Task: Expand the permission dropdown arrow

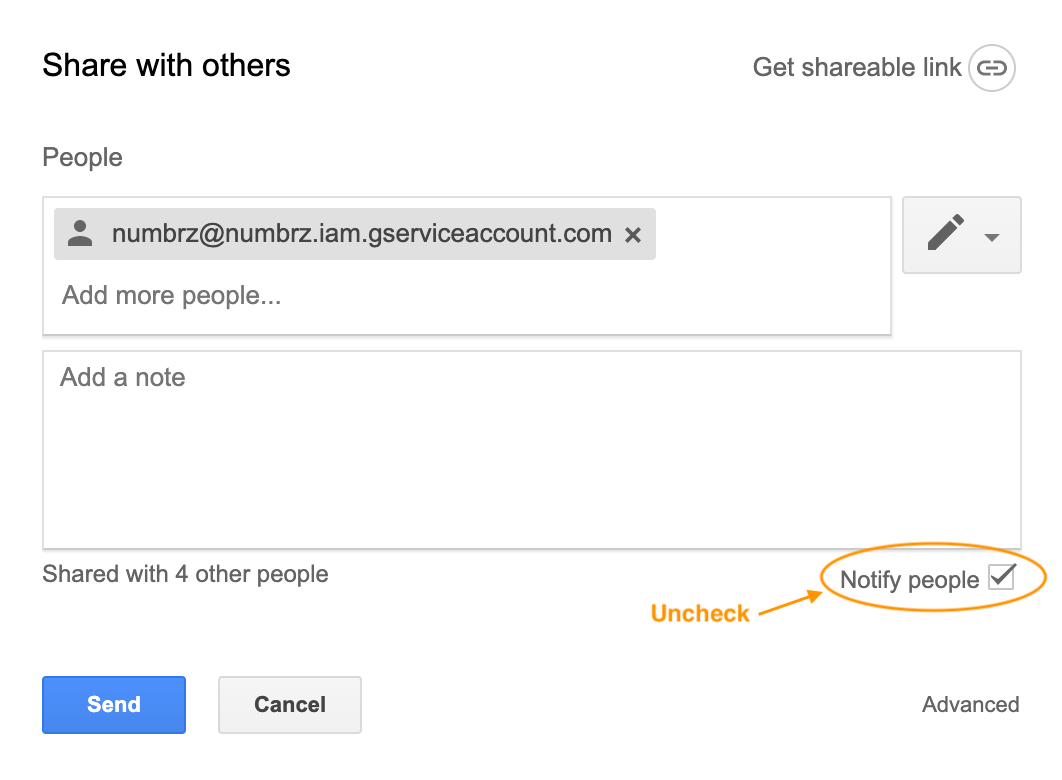Action: pyautogui.click(x=992, y=237)
